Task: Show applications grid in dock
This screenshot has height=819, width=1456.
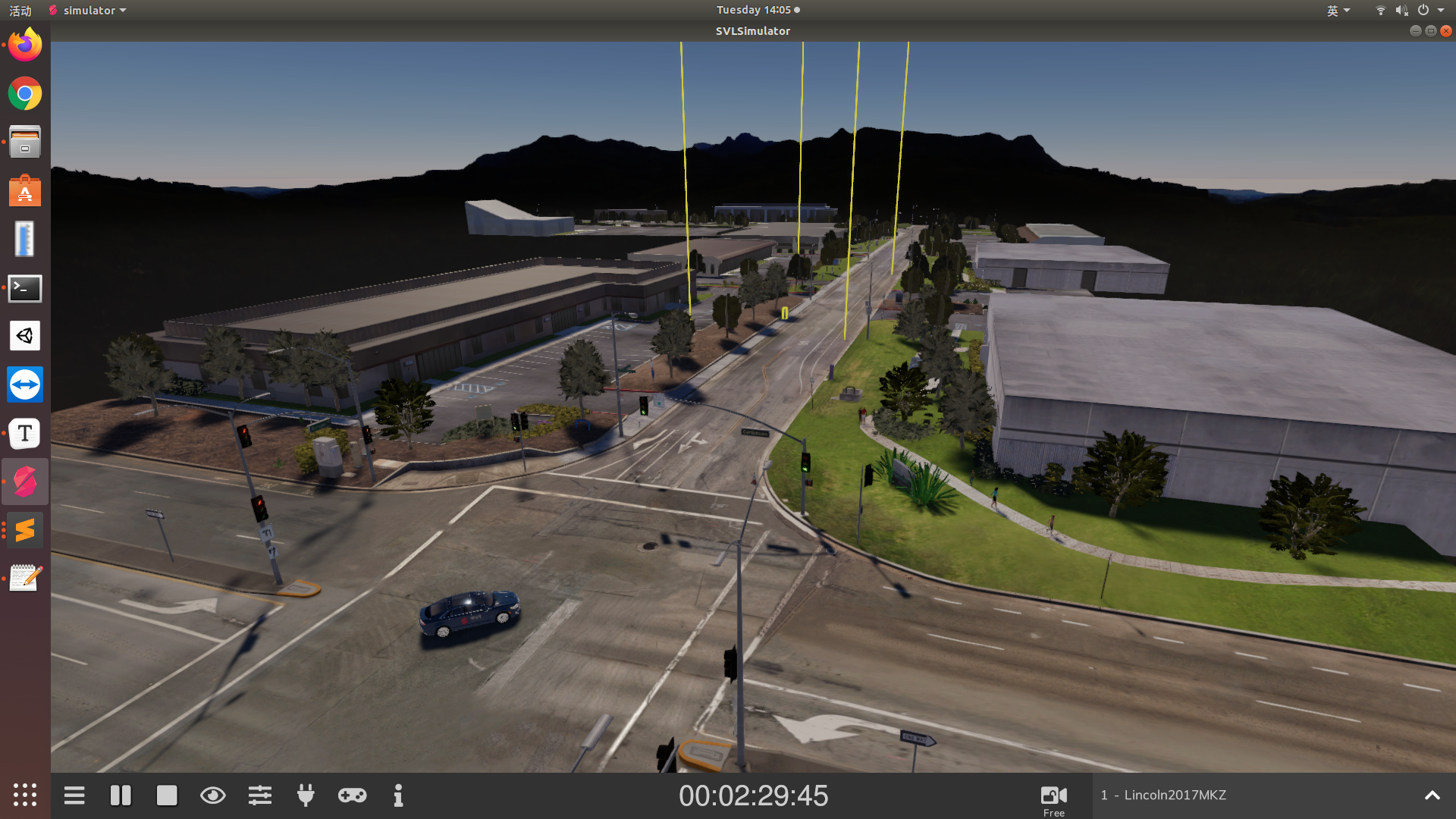Action: 25,794
